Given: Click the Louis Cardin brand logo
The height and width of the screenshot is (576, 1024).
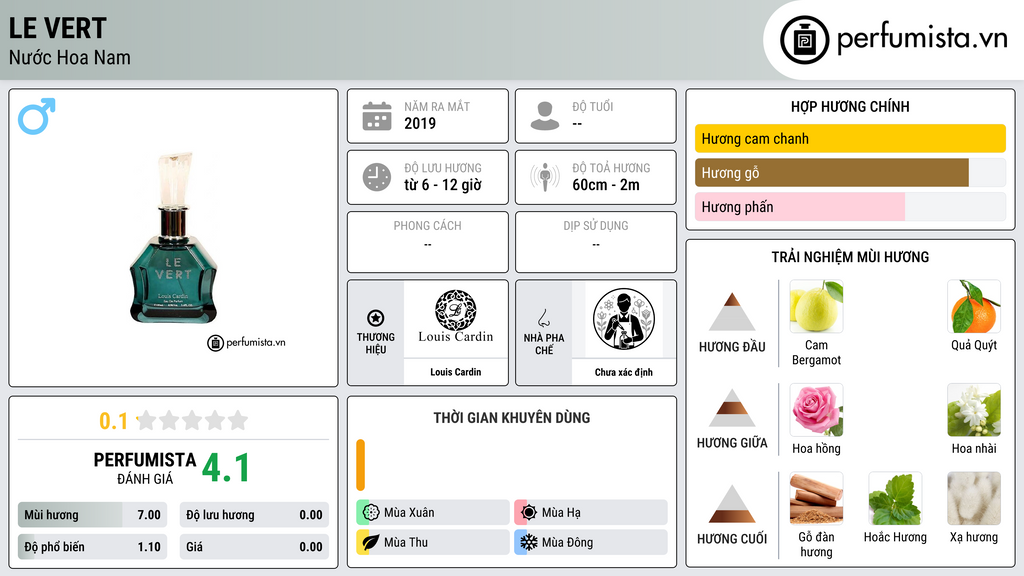Looking at the screenshot, I should [456, 317].
